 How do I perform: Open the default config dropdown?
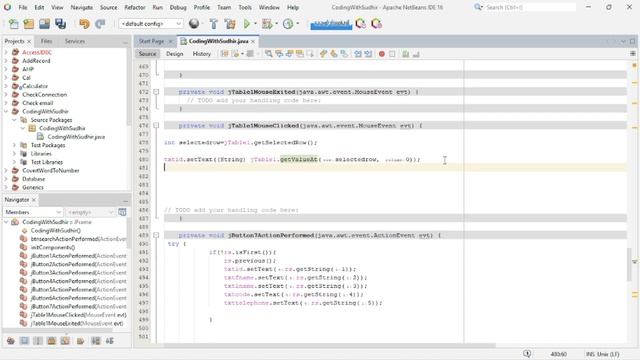[151, 24]
